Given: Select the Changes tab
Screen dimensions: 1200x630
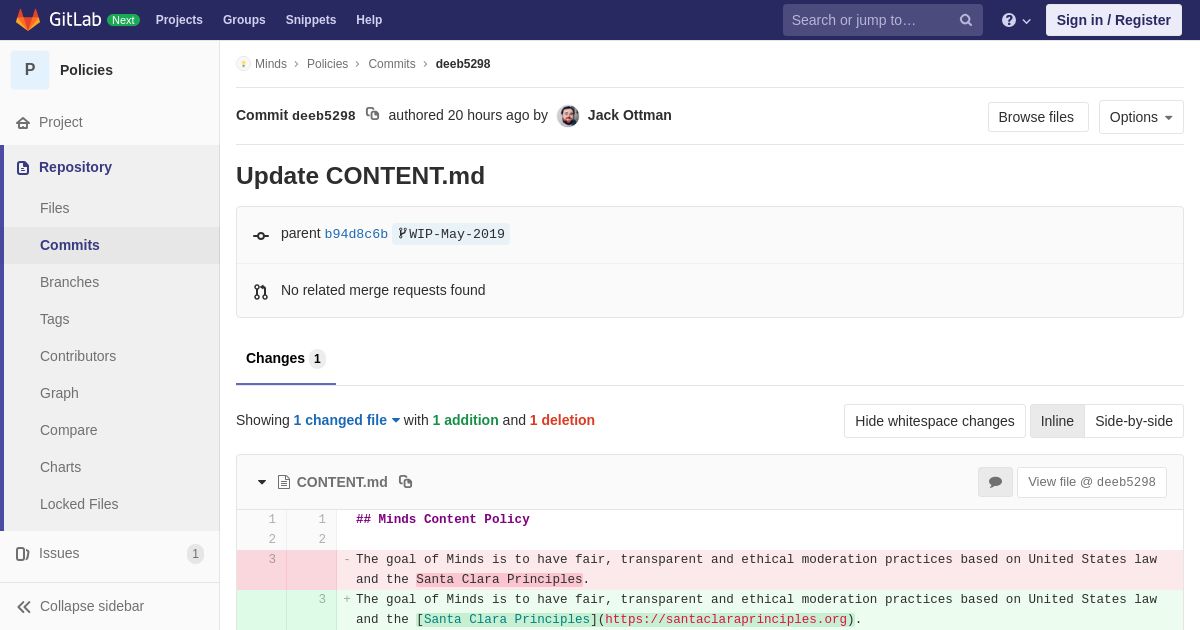Looking at the screenshot, I should pyautogui.click(x=286, y=358).
